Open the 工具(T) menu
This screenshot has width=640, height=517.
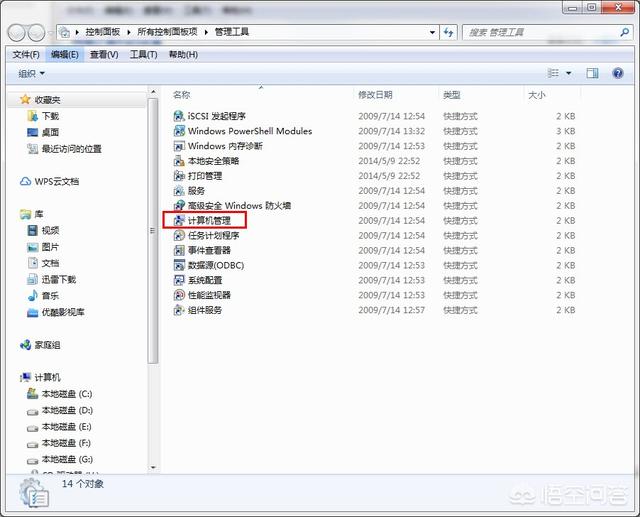143,55
